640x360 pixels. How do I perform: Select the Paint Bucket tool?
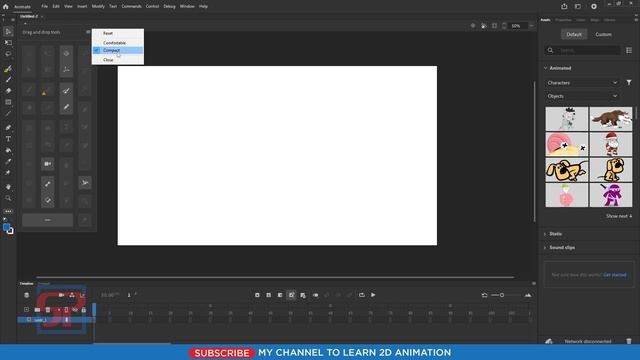pyautogui.click(x=8, y=150)
